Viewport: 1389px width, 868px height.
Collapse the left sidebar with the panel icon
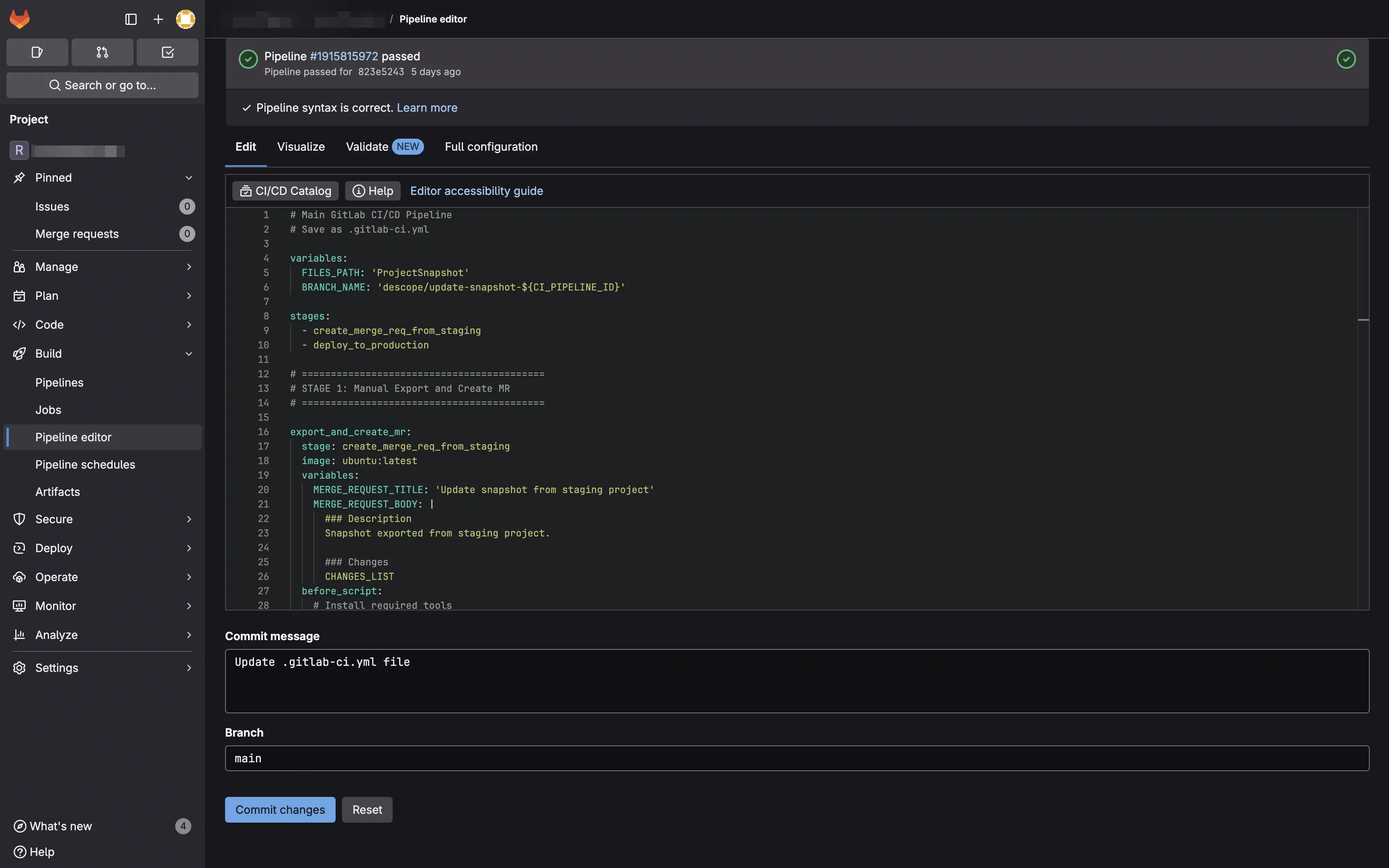(130, 19)
